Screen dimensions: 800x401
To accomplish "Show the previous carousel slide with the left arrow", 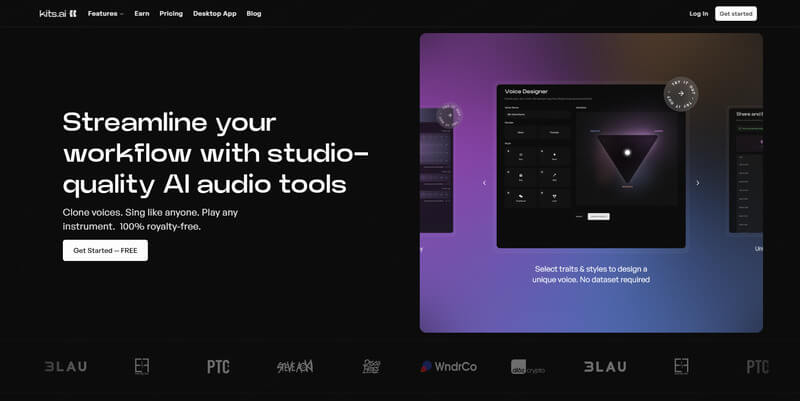I will pyautogui.click(x=484, y=183).
